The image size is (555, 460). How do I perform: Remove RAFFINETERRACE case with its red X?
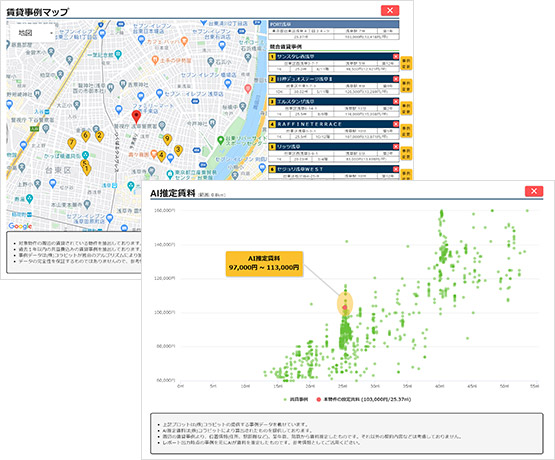click(396, 124)
